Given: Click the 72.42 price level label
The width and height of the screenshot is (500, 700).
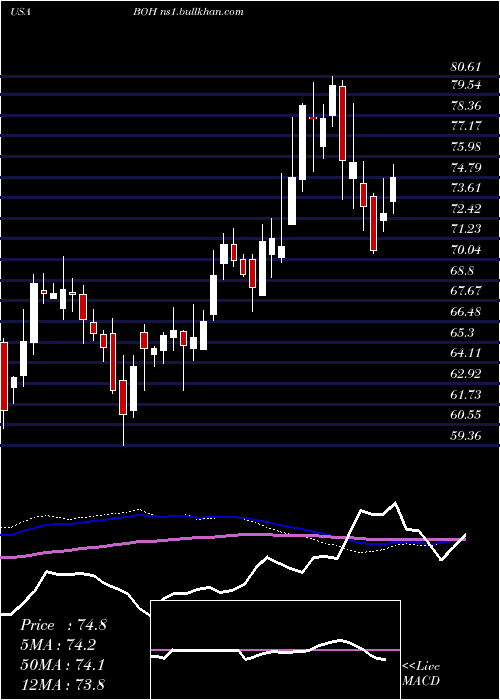Looking at the screenshot, I should 466,209.
